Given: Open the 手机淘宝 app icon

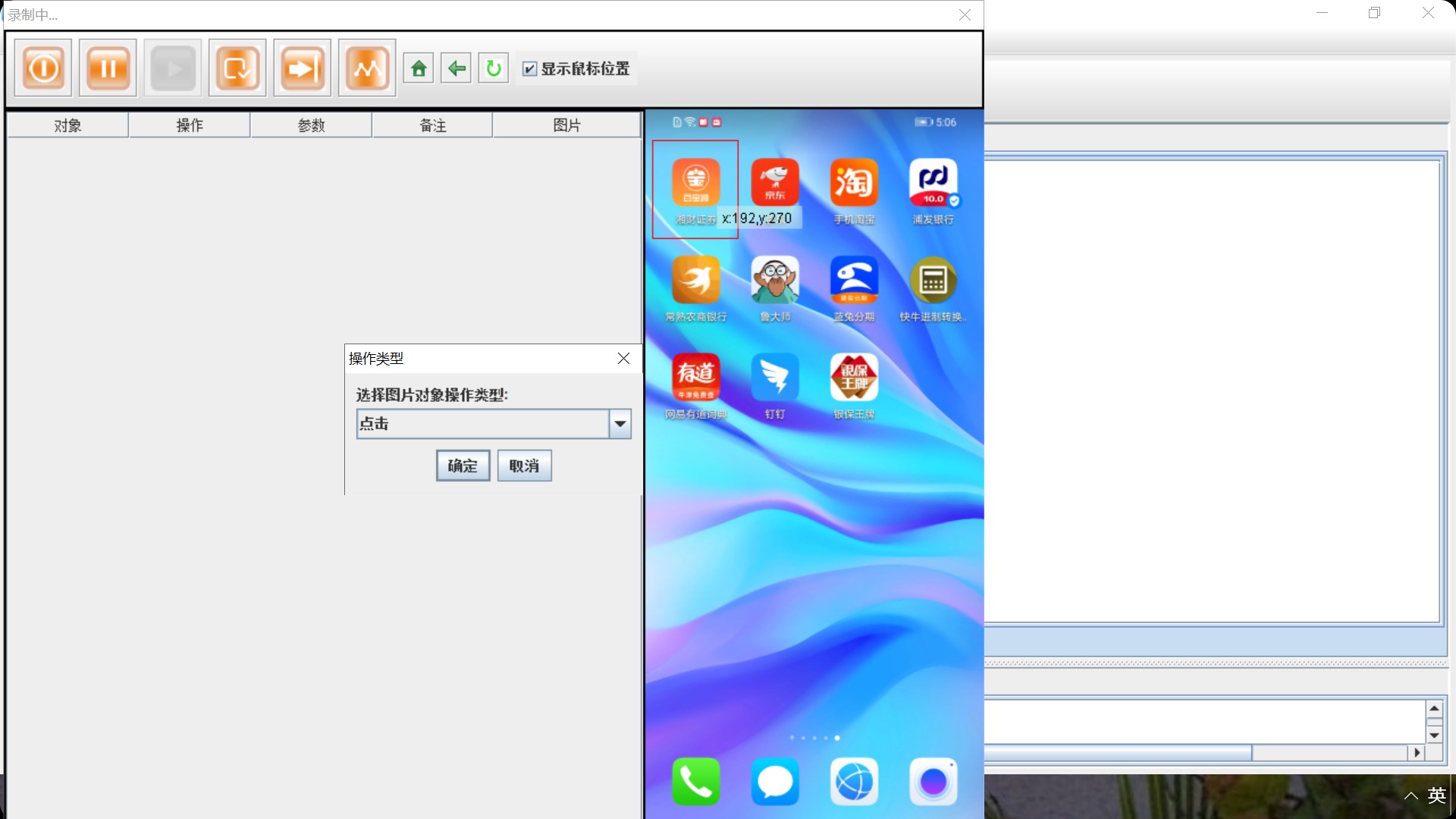Looking at the screenshot, I should pyautogui.click(x=853, y=182).
